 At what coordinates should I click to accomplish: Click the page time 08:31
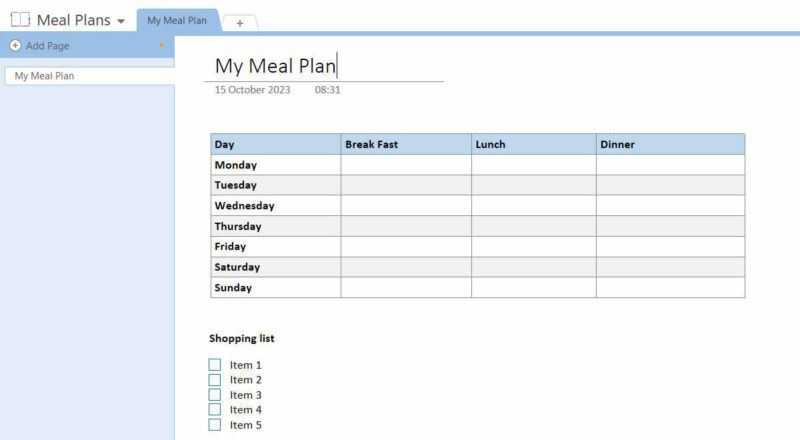pyautogui.click(x=327, y=90)
